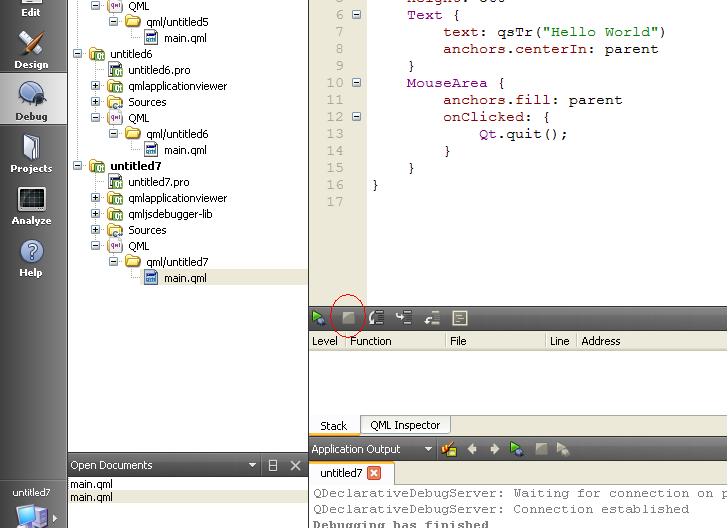Select main.qml under qml/untitled7
Screen dimensions: 728x528
pyautogui.click(x=185, y=278)
